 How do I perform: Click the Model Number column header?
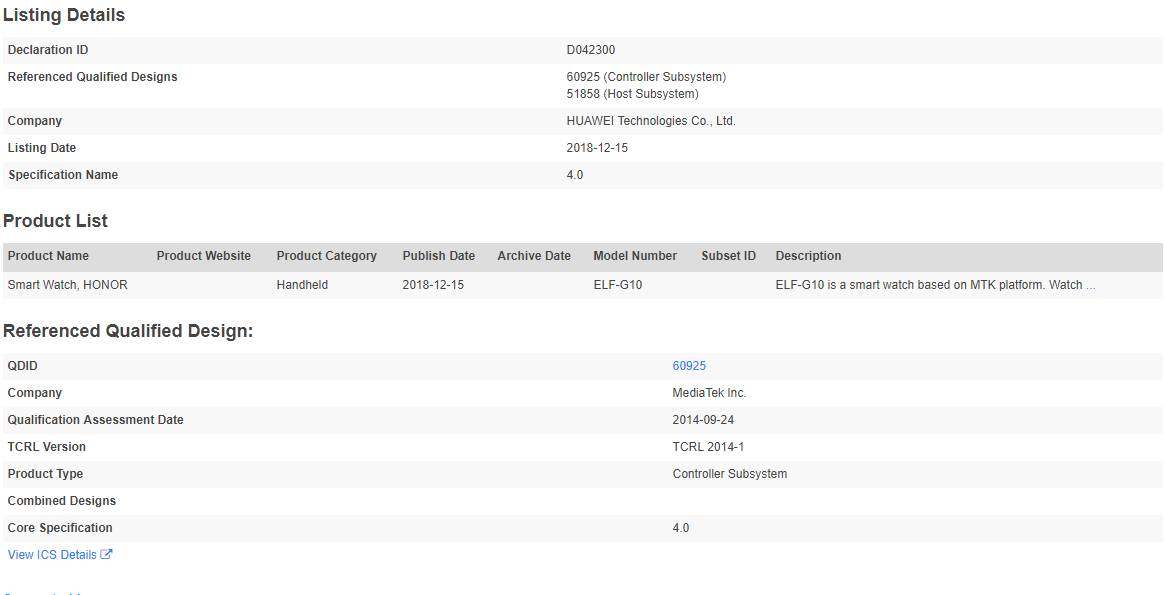pos(635,256)
